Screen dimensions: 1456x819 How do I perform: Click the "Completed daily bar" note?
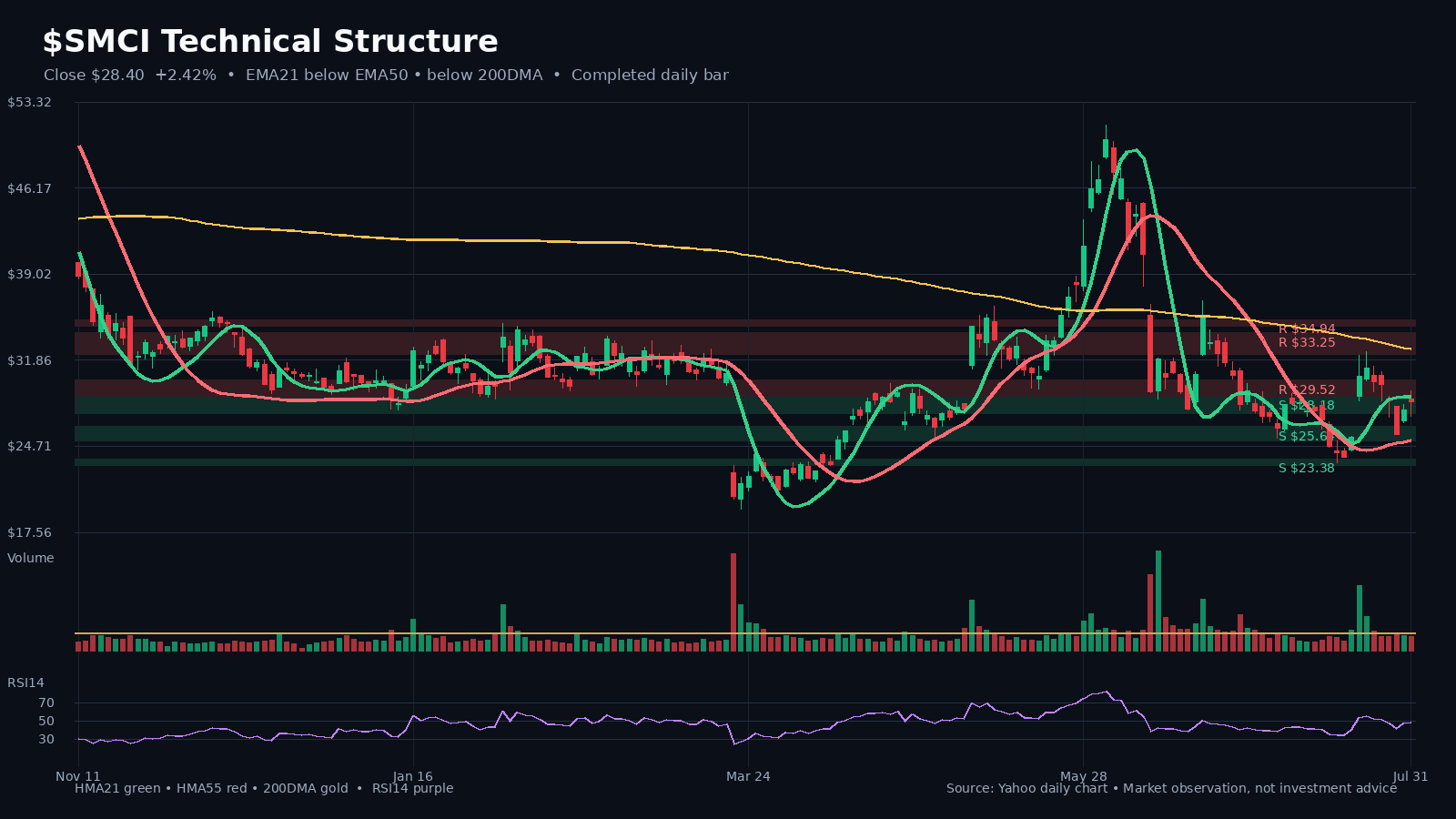(x=650, y=76)
